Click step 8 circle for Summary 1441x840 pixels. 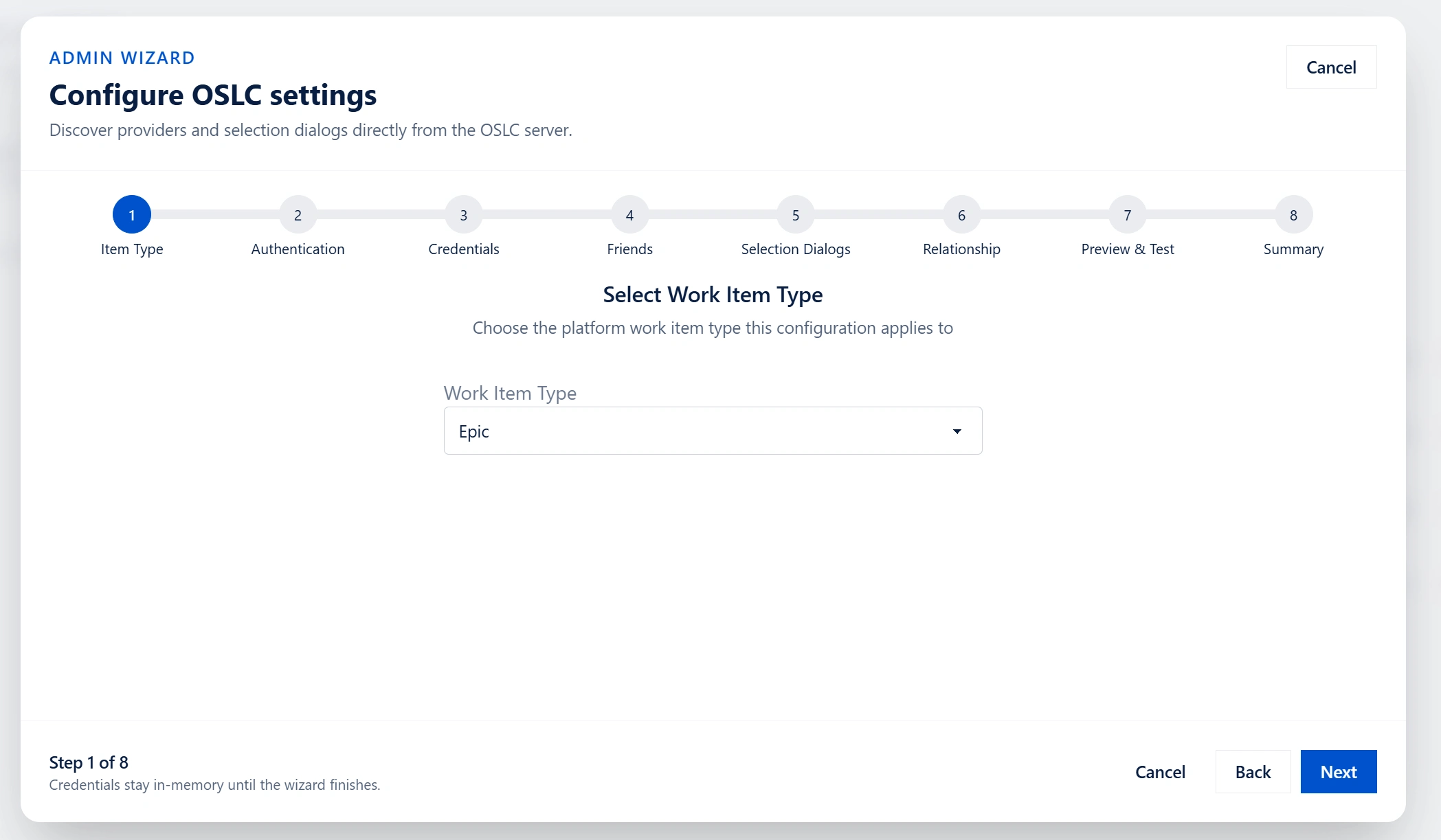pos(1293,215)
